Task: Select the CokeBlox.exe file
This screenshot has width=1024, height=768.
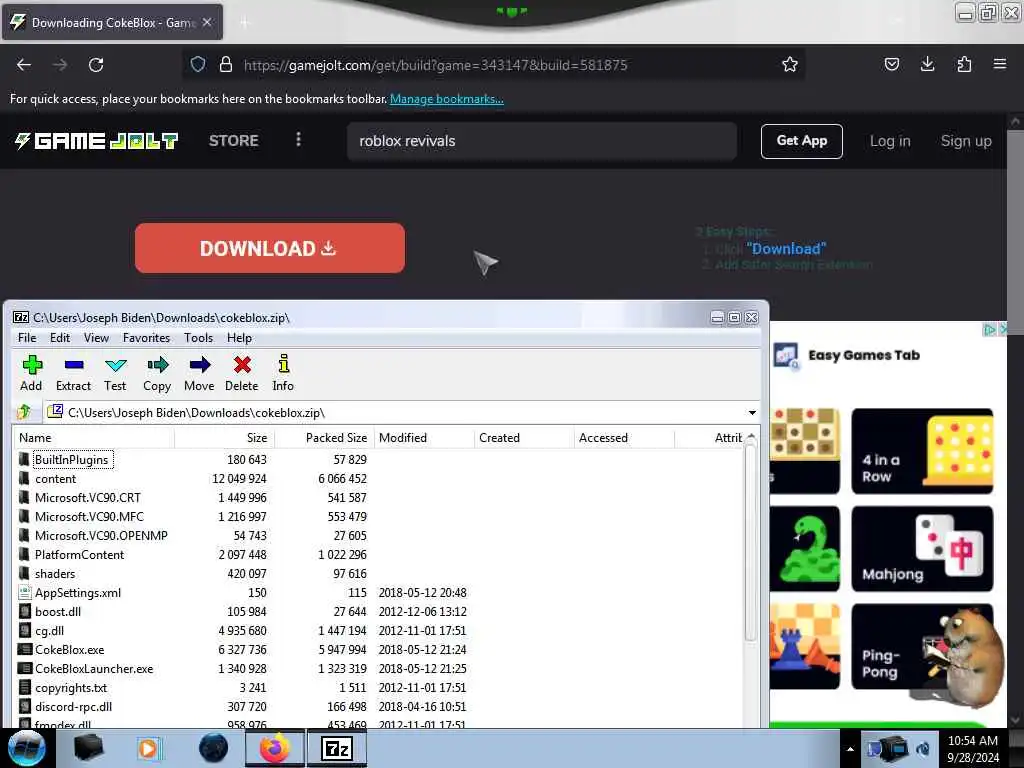Action: tap(69, 650)
